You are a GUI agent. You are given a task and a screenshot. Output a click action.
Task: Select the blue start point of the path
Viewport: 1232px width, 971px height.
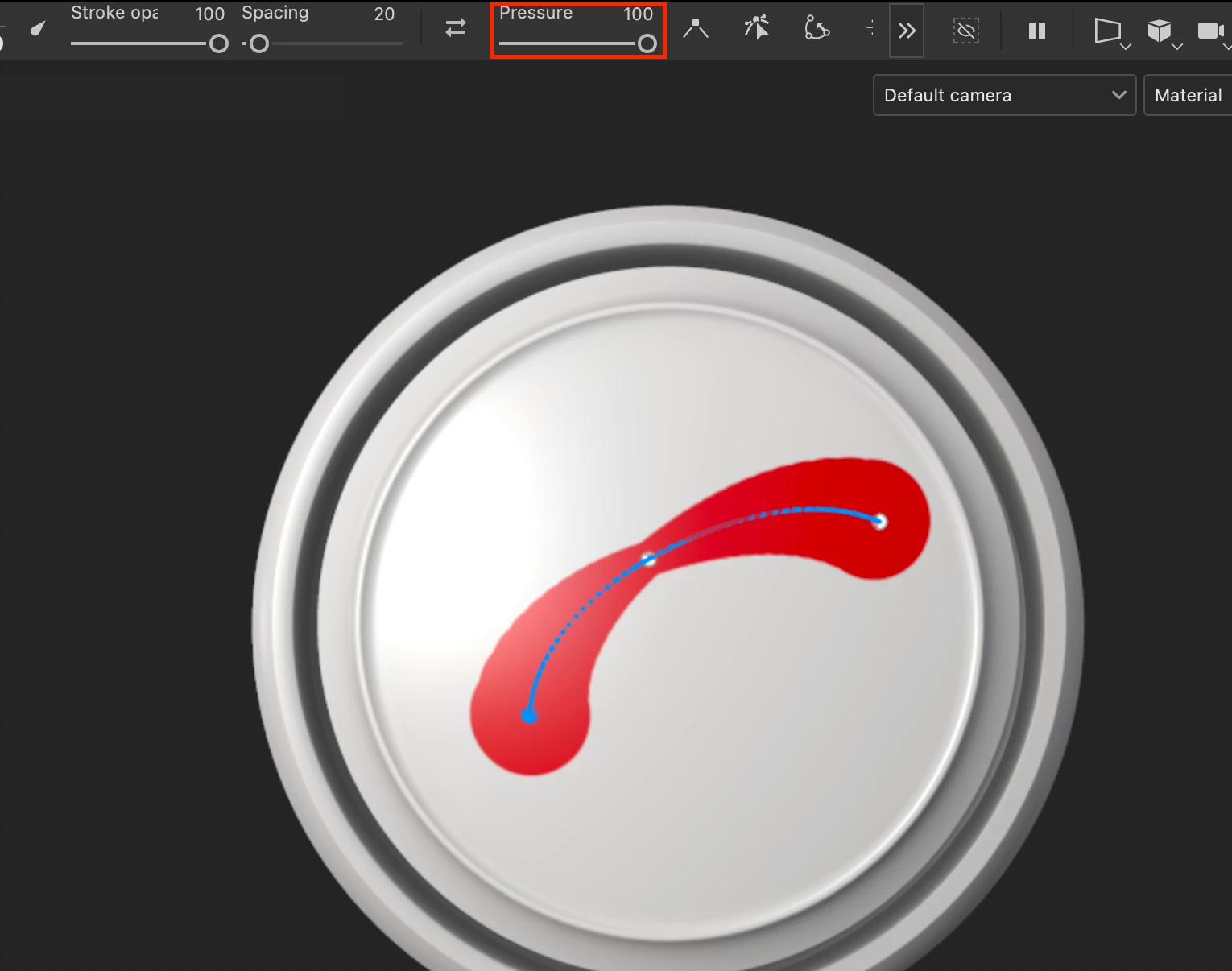[x=529, y=716]
